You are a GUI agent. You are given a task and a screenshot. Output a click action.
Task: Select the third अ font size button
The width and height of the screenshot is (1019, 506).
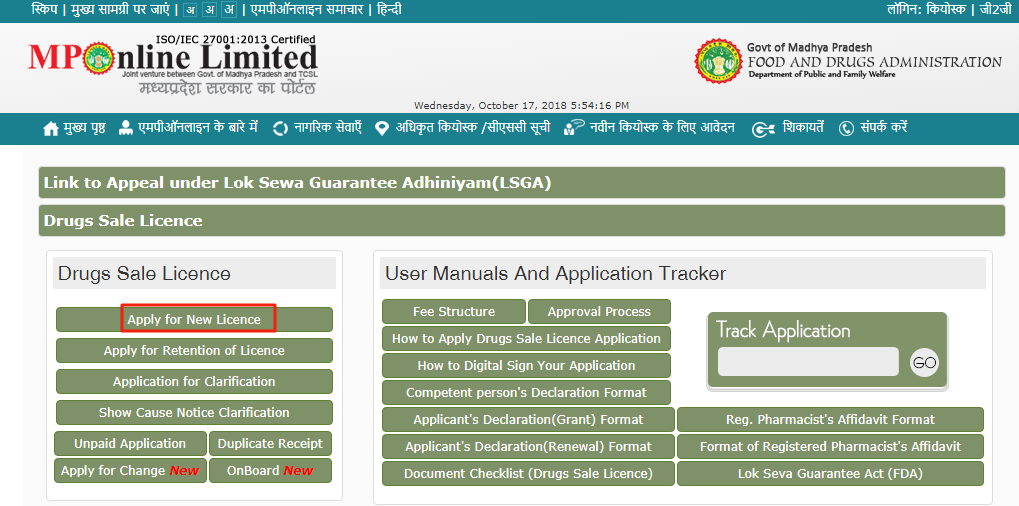pos(229,10)
